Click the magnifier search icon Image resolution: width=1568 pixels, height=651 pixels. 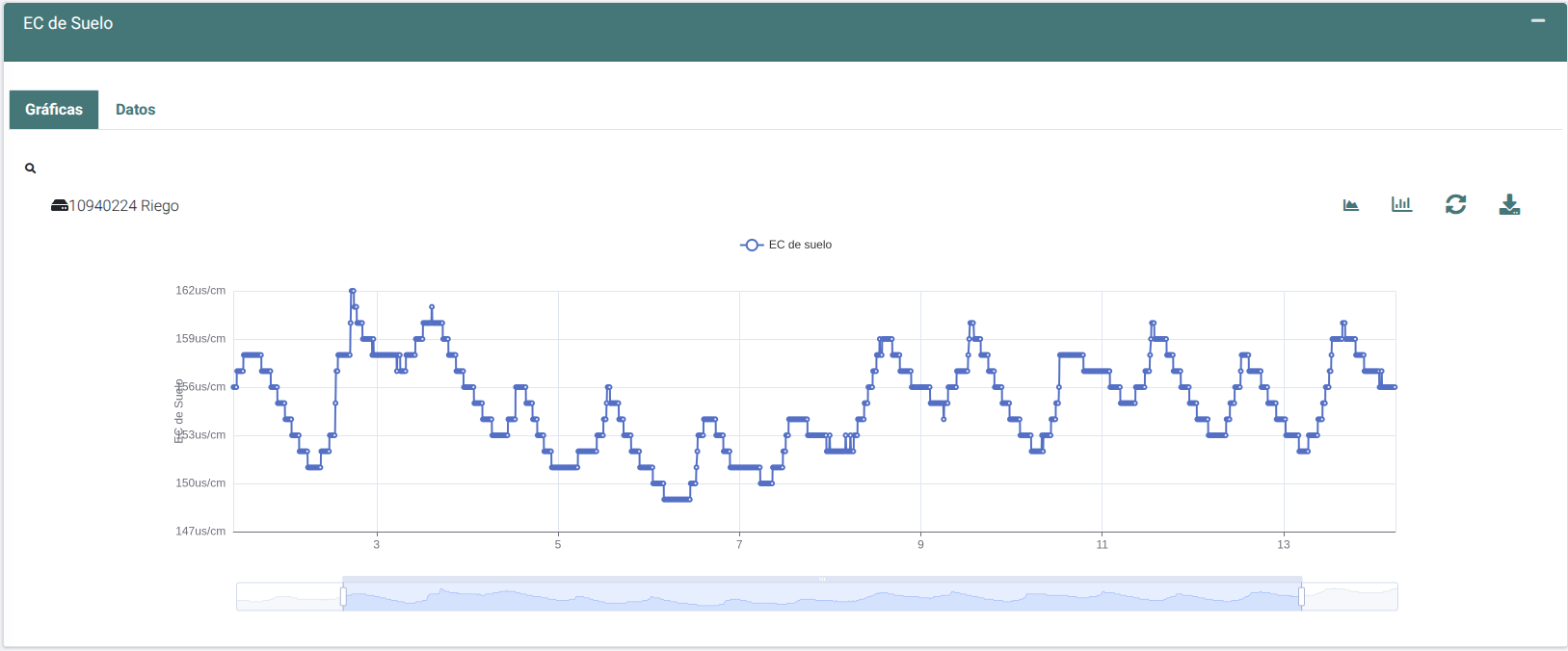tap(30, 169)
